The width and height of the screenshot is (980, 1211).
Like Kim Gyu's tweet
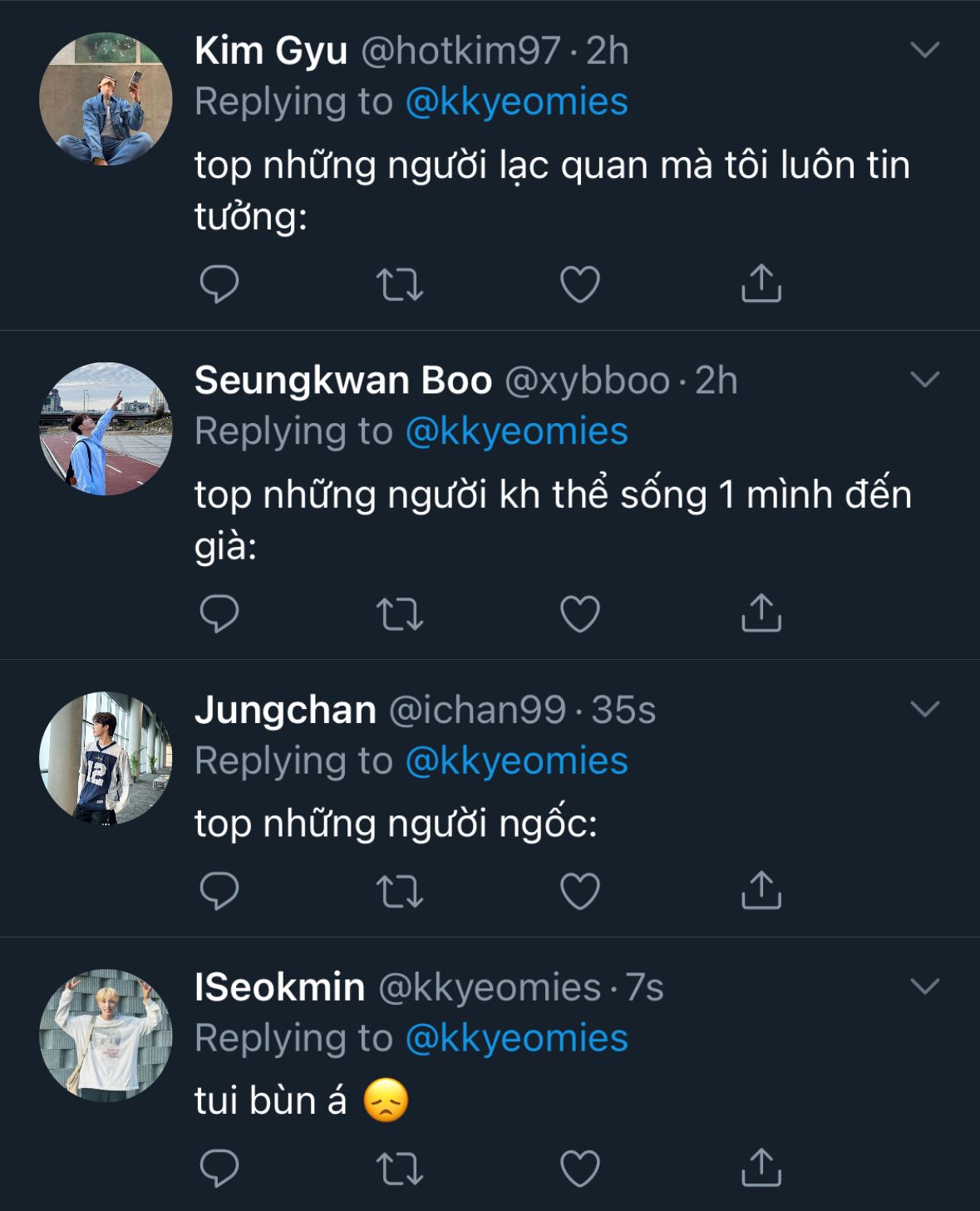pyautogui.click(x=580, y=284)
